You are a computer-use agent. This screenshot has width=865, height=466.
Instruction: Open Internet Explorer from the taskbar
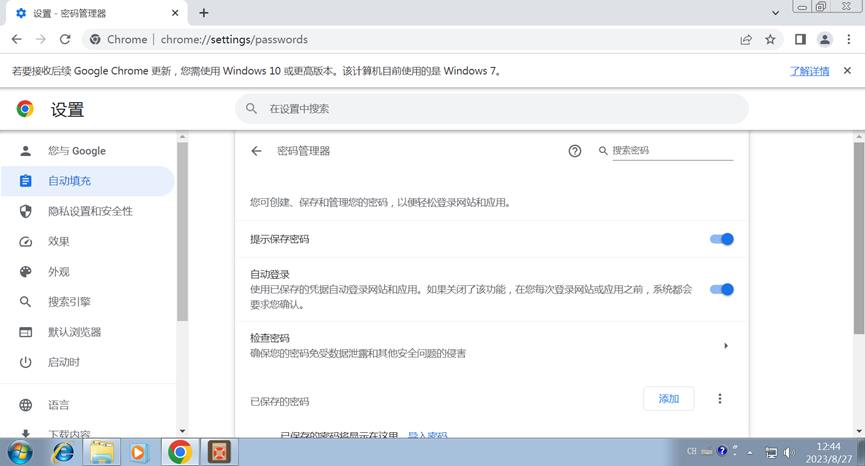(x=62, y=452)
